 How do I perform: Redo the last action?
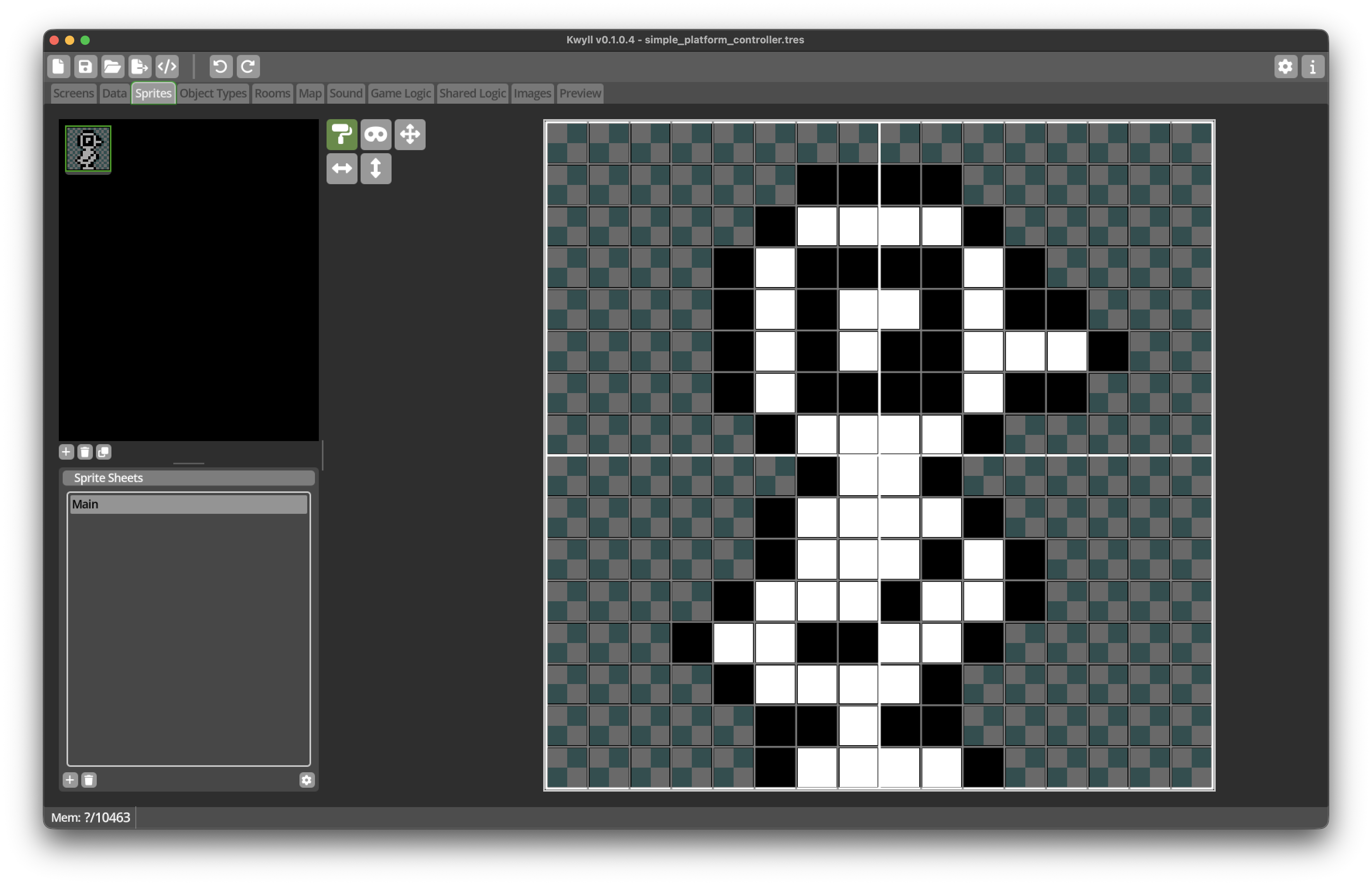pos(248,67)
